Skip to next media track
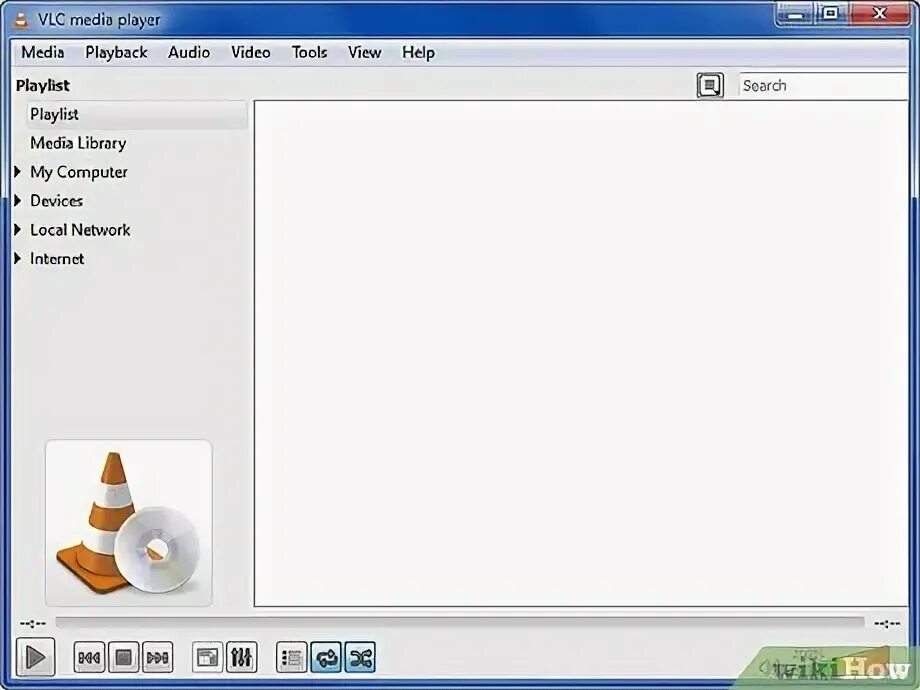 click(x=157, y=657)
